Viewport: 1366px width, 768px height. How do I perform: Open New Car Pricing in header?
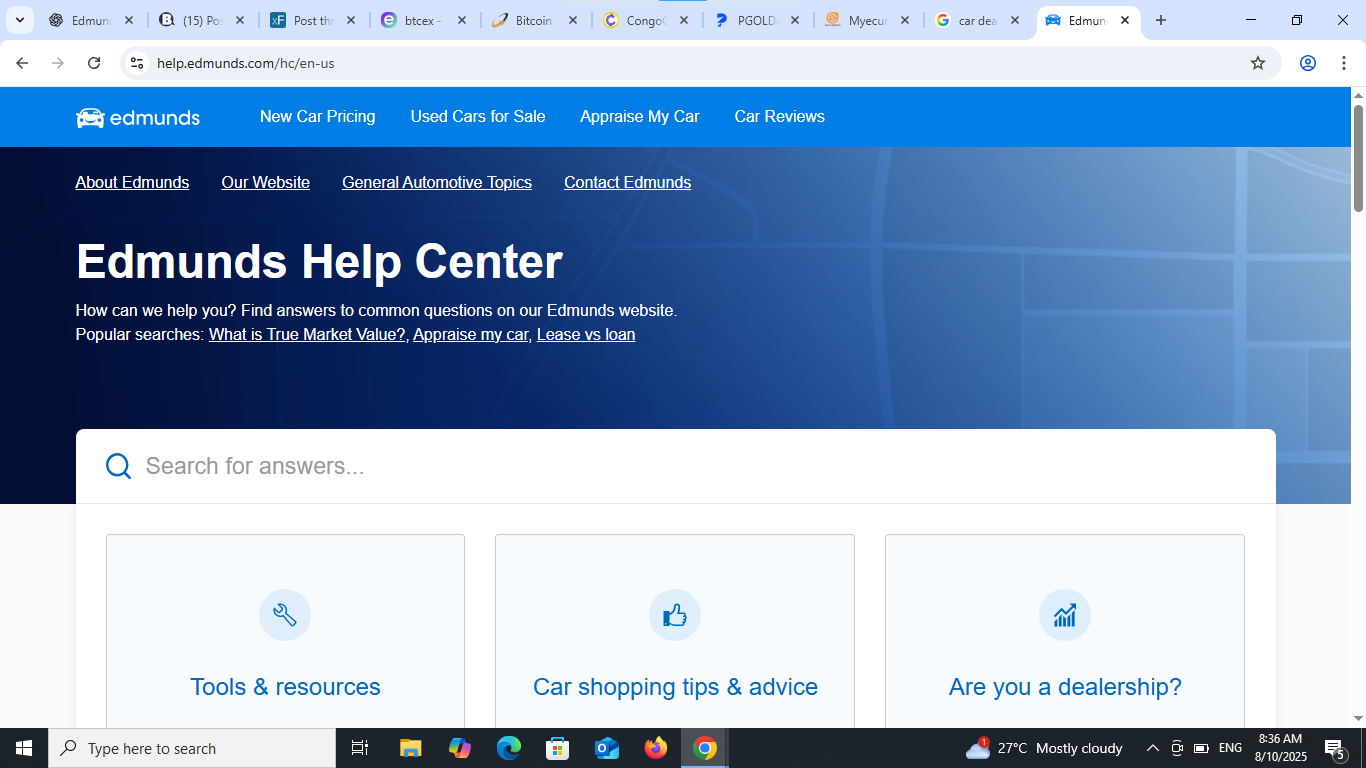(x=318, y=117)
